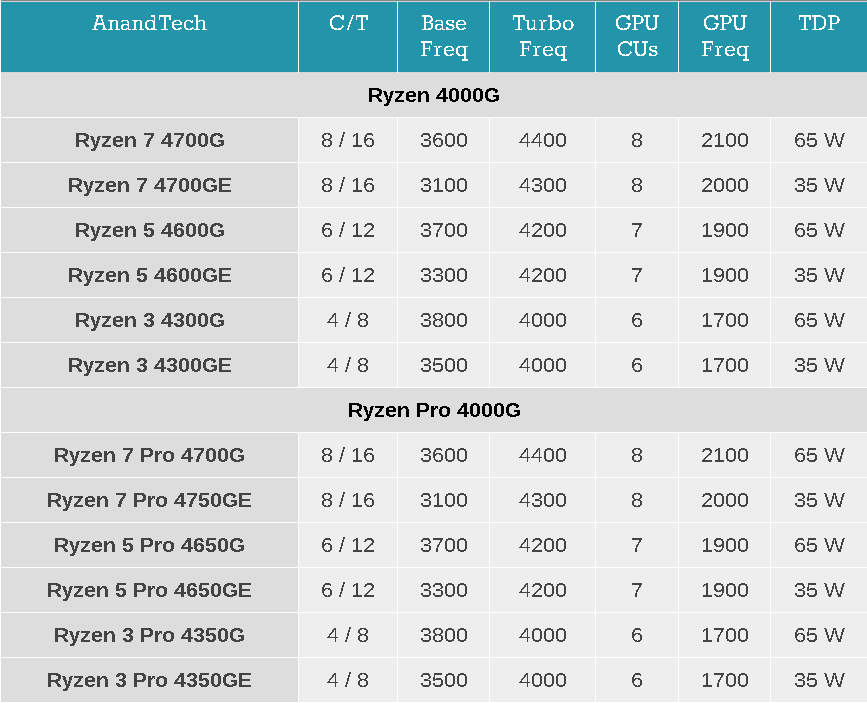Click the Ryzen 5 4600GE row name
Screen dimensions: 867x703
pos(149,275)
